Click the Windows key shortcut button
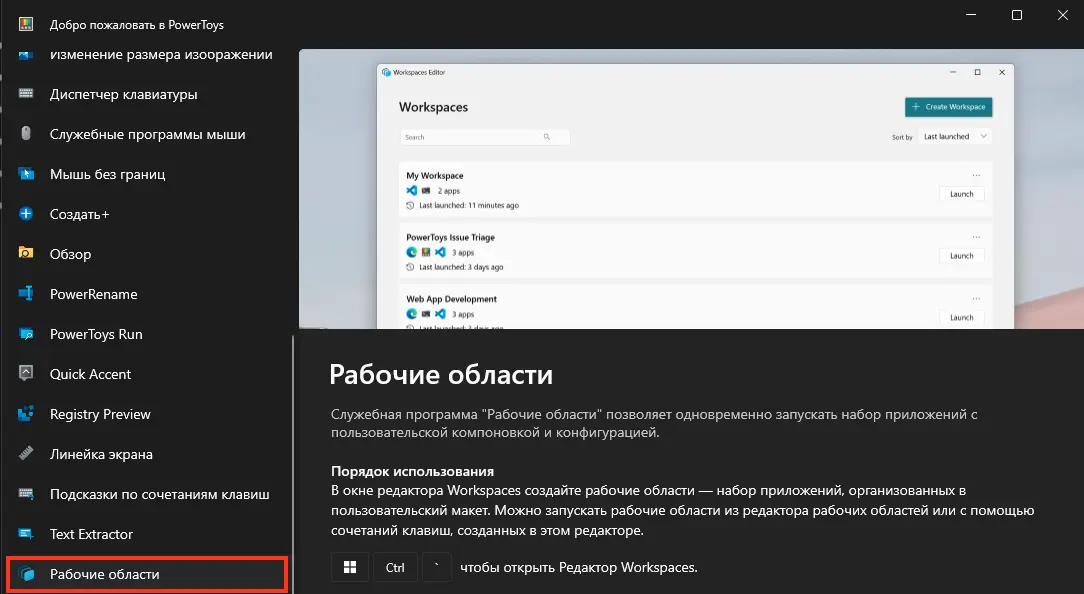Screen dimensions: 1084x594 coord(350,567)
